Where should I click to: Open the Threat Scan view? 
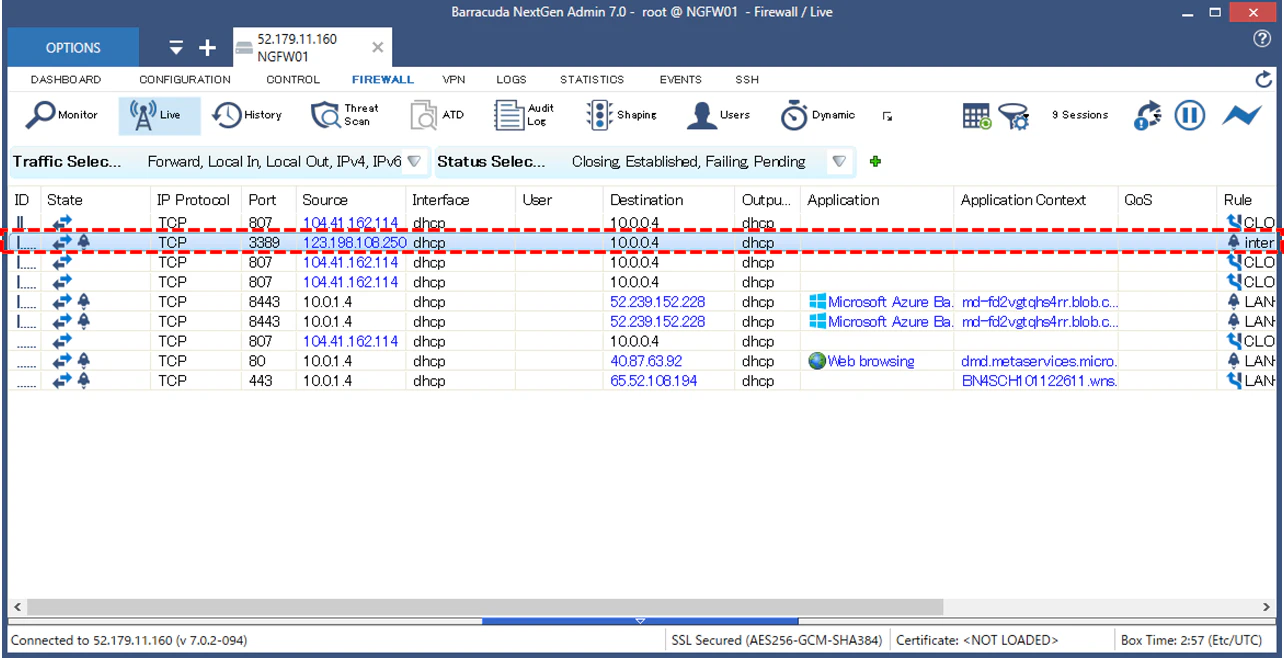(345, 115)
